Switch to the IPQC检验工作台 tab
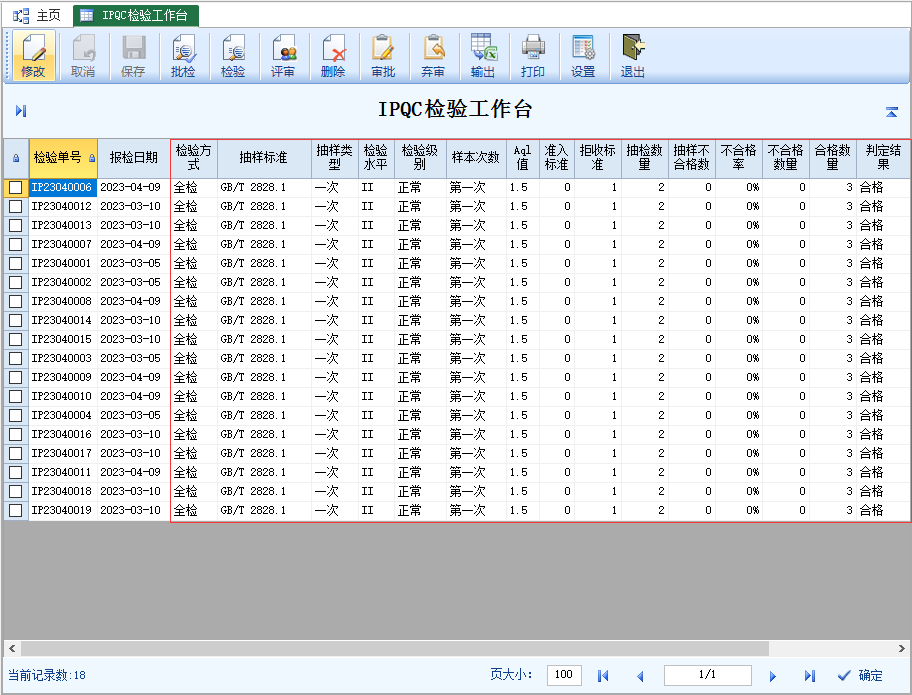The height and width of the screenshot is (695, 912). click(x=136, y=16)
